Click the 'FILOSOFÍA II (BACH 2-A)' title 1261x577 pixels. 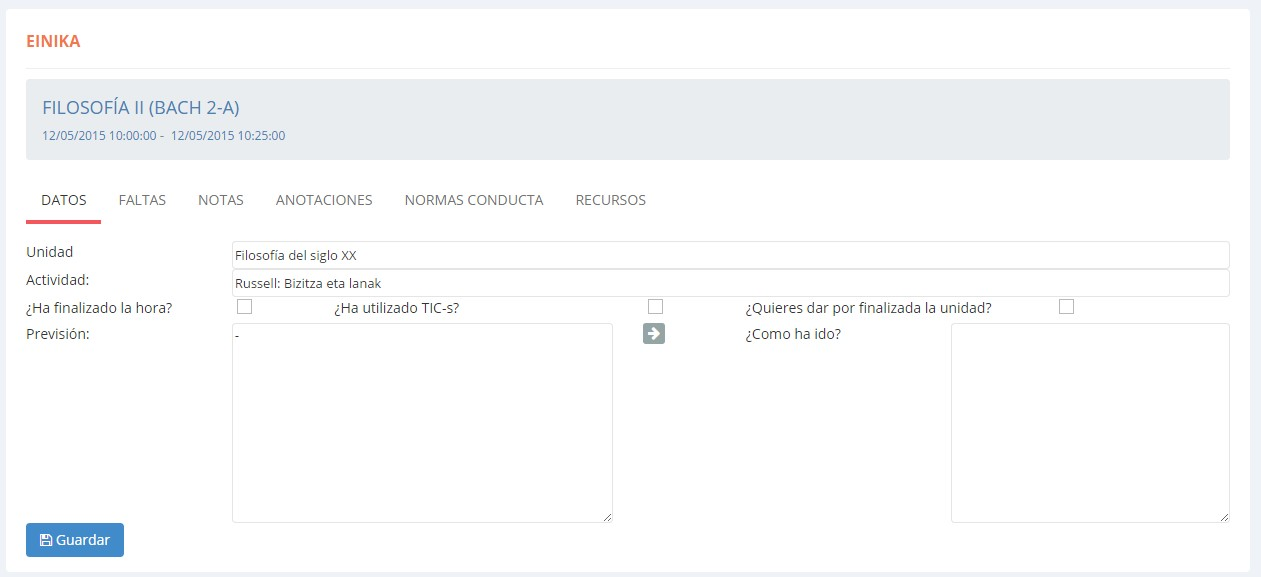tap(141, 107)
